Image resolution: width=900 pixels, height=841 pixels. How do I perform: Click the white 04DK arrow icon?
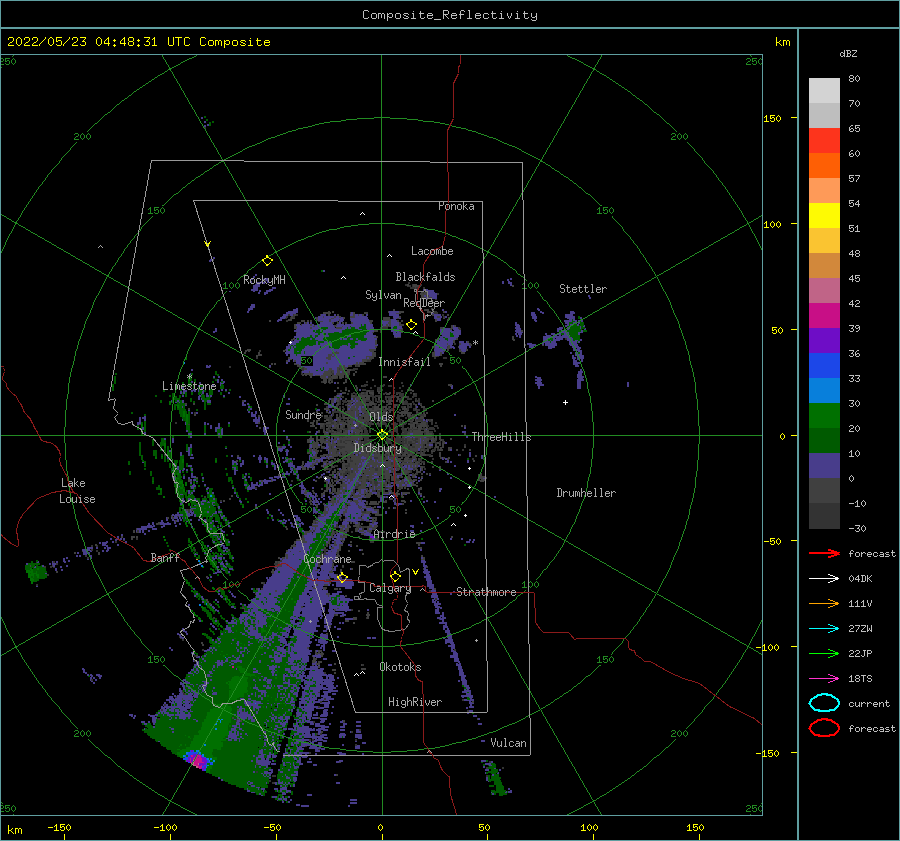point(824,579)
